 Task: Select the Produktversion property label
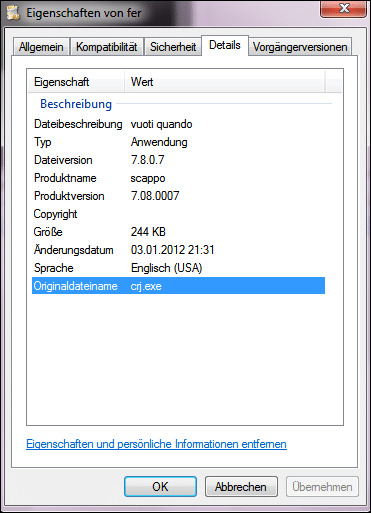coord(69,196)
